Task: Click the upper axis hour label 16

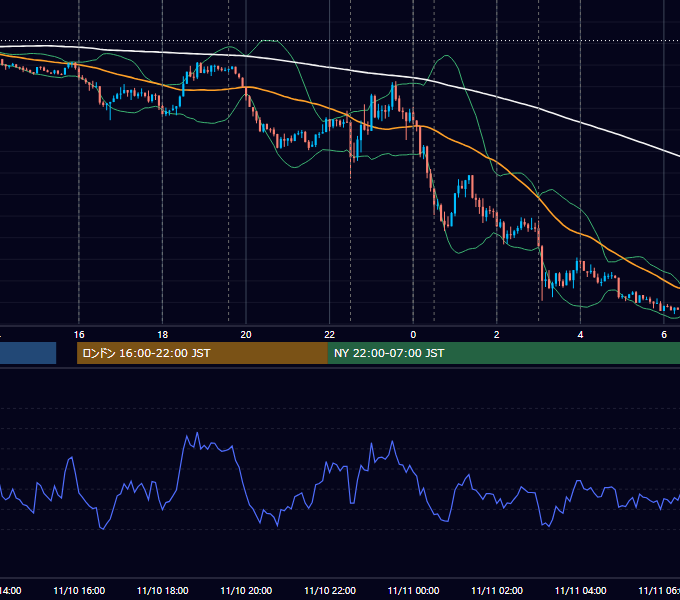Action: point(79,335)
